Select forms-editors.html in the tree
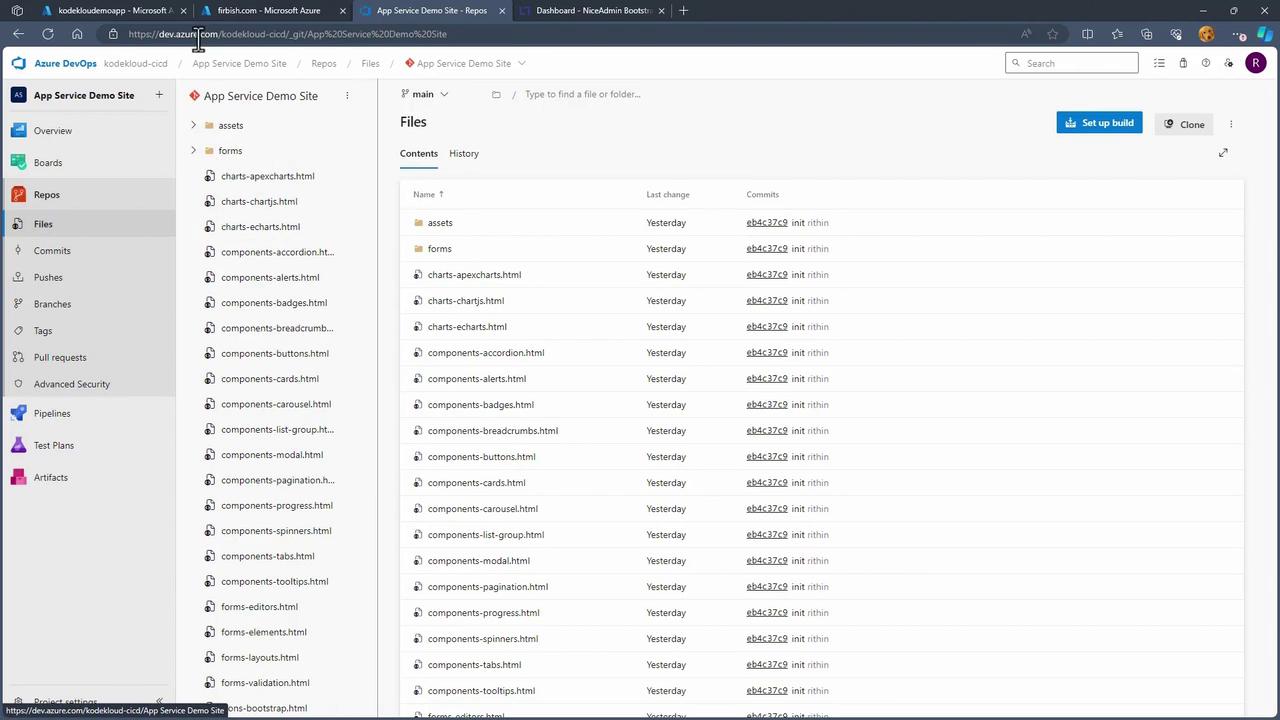 click(259, 606)
